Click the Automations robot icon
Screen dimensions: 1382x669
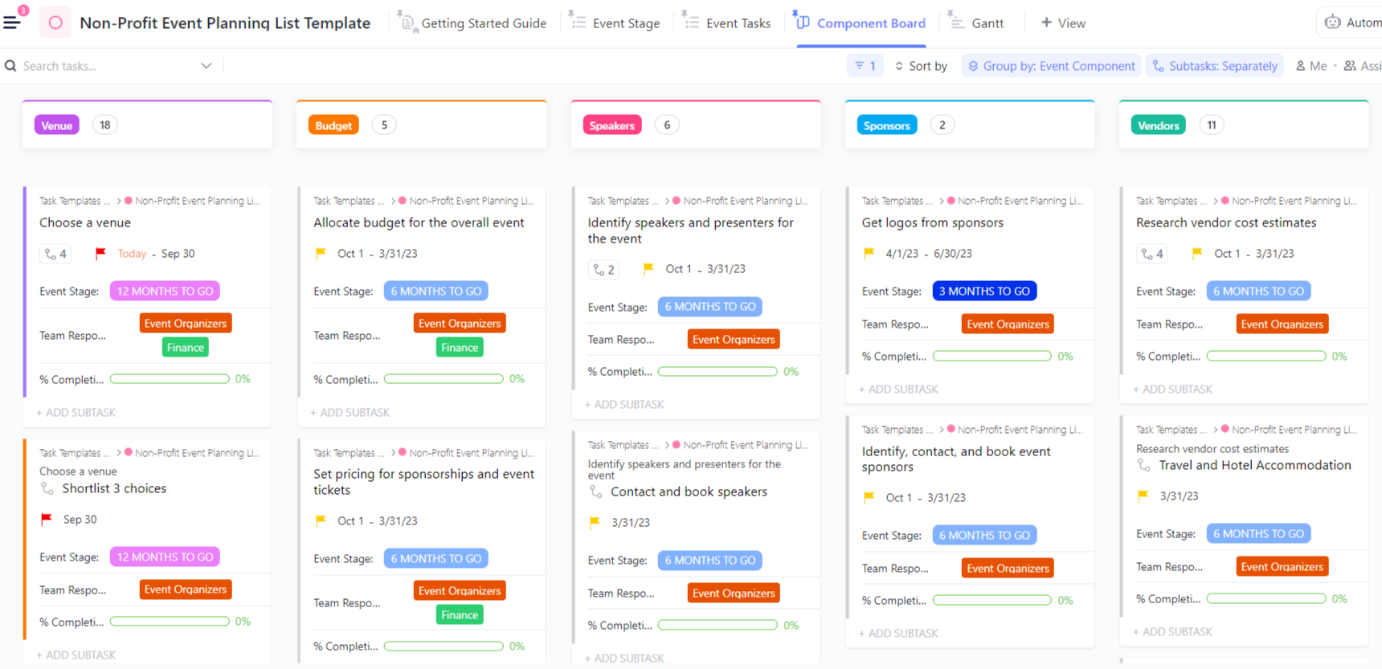point(1332,23)
